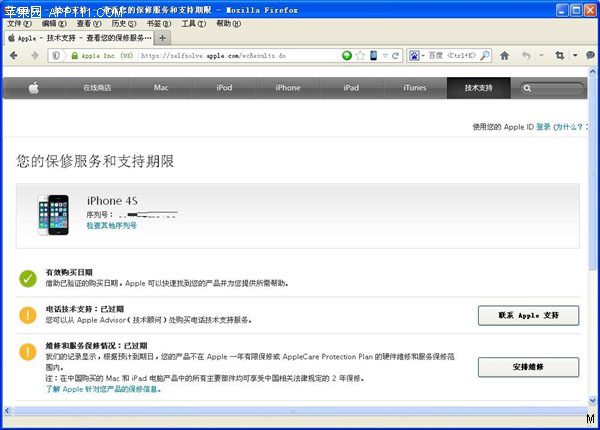The image size is (600, 430).
Task: Reload the page with the refresh icon
Action: tap(395, 55)
